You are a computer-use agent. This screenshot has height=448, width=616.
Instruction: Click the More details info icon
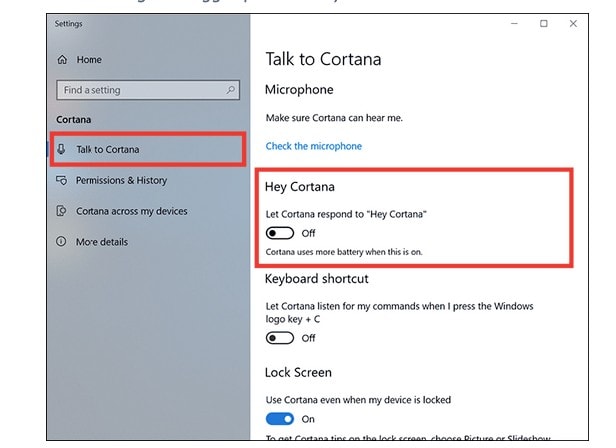61,241
